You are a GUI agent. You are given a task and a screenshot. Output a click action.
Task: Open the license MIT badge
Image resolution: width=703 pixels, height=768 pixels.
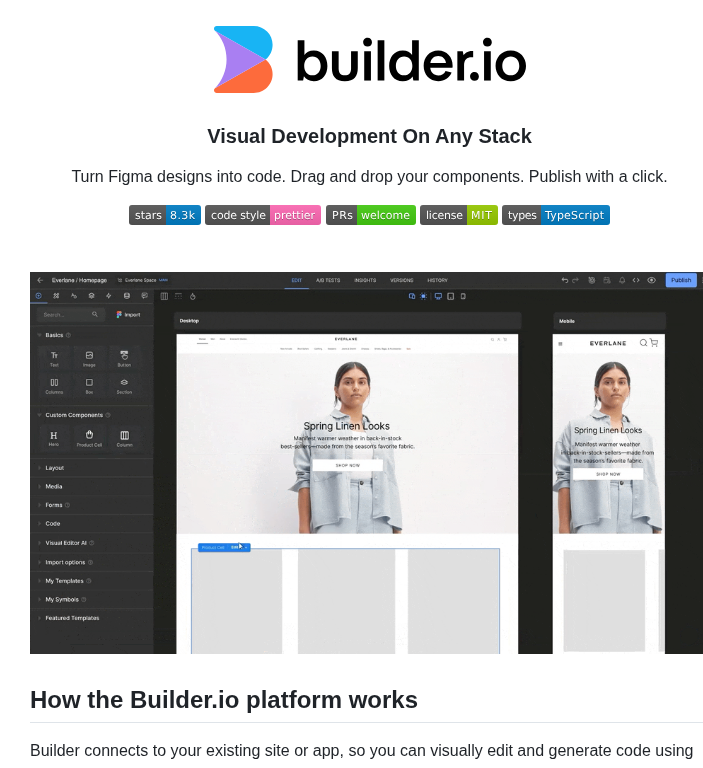pos(459,215)
